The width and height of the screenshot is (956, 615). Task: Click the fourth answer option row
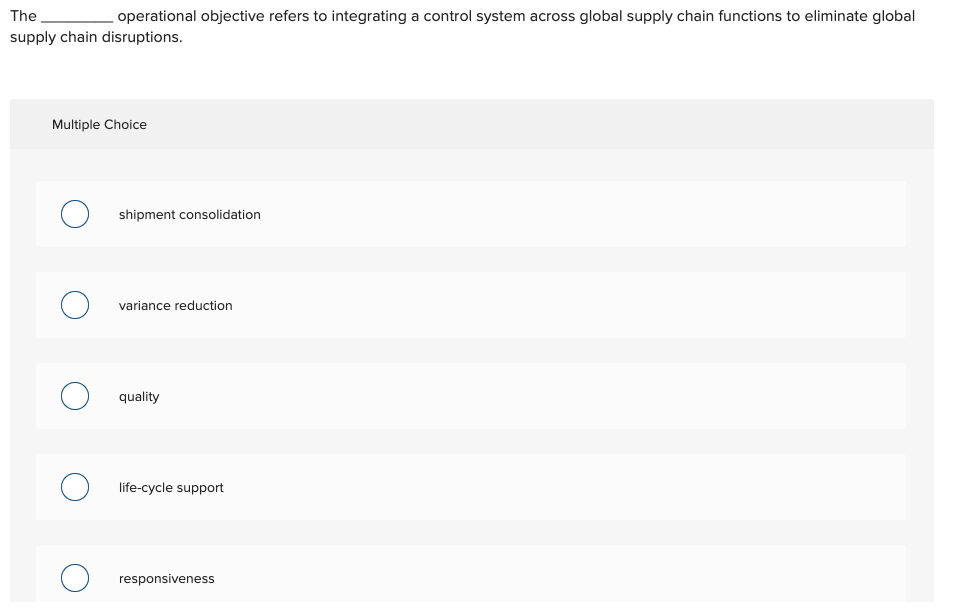(470, 487)
